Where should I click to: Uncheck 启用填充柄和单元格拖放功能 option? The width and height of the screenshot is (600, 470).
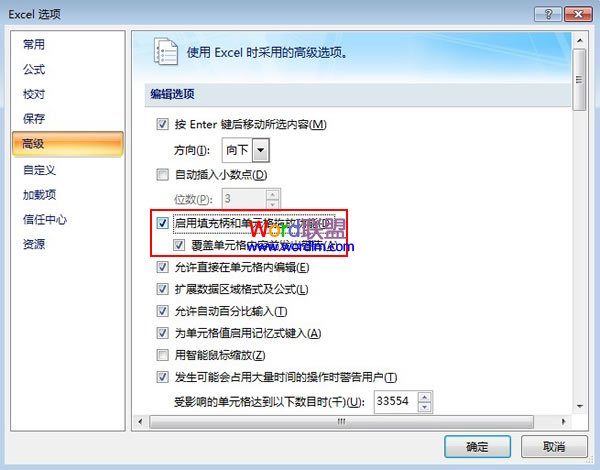pyautogui.click(x=163, y=223)
